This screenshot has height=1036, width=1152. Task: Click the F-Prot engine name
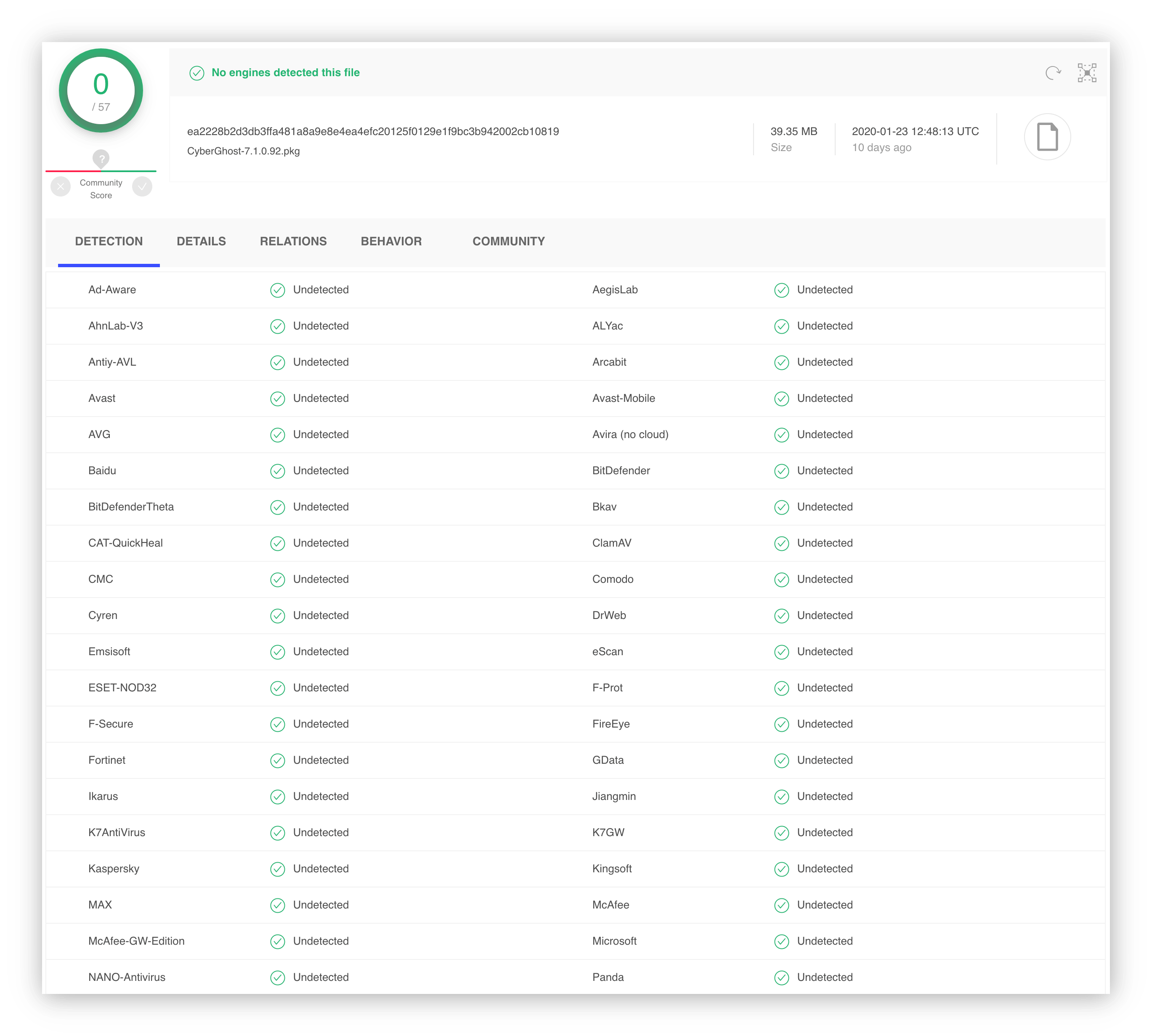(x=607, y=688)
